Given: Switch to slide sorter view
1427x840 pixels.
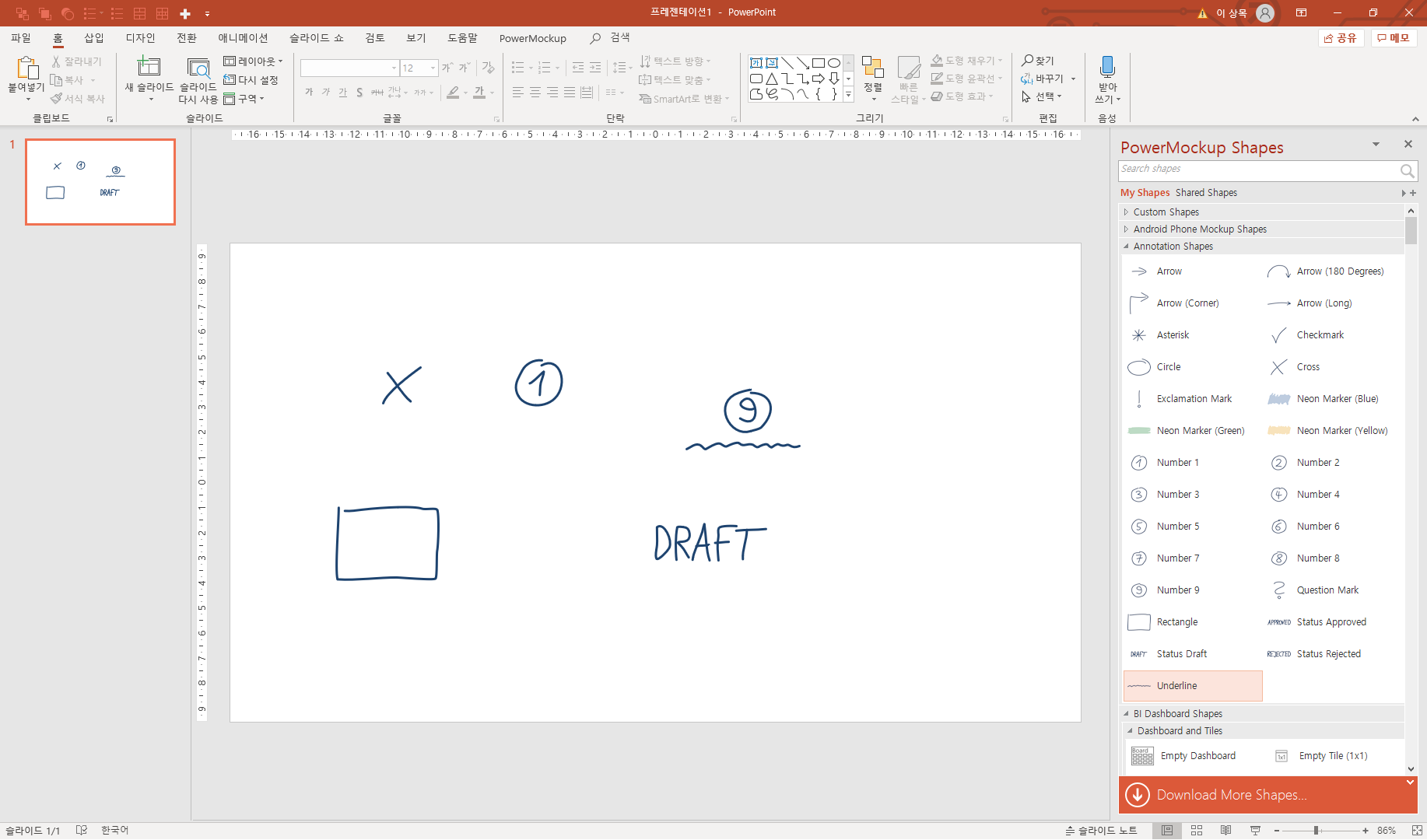Looking at the screenshot, I should 1197,831.
